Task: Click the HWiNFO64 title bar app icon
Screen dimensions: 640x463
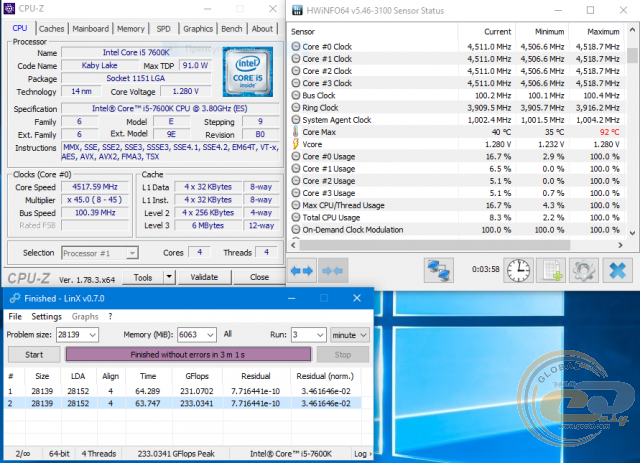Action: [x=298, y=10]
